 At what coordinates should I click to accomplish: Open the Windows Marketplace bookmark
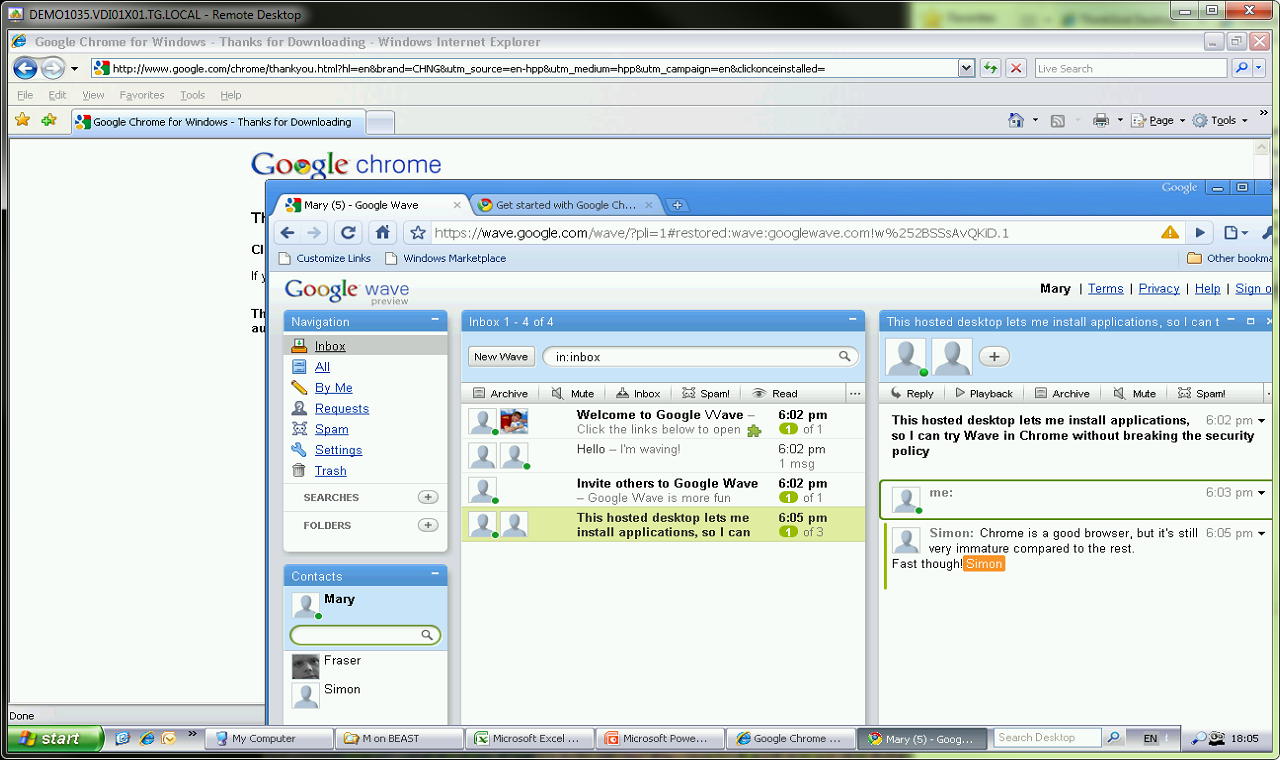[445, 258]
